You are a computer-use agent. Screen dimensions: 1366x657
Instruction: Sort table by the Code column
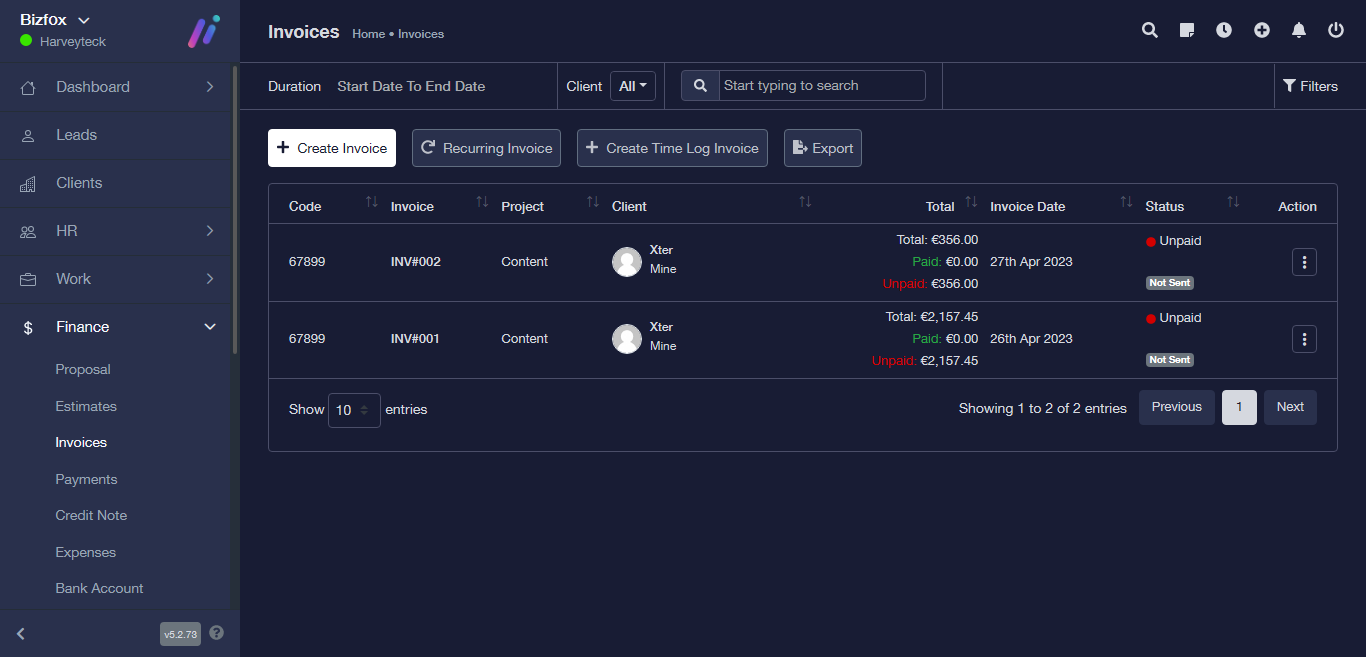372,203
